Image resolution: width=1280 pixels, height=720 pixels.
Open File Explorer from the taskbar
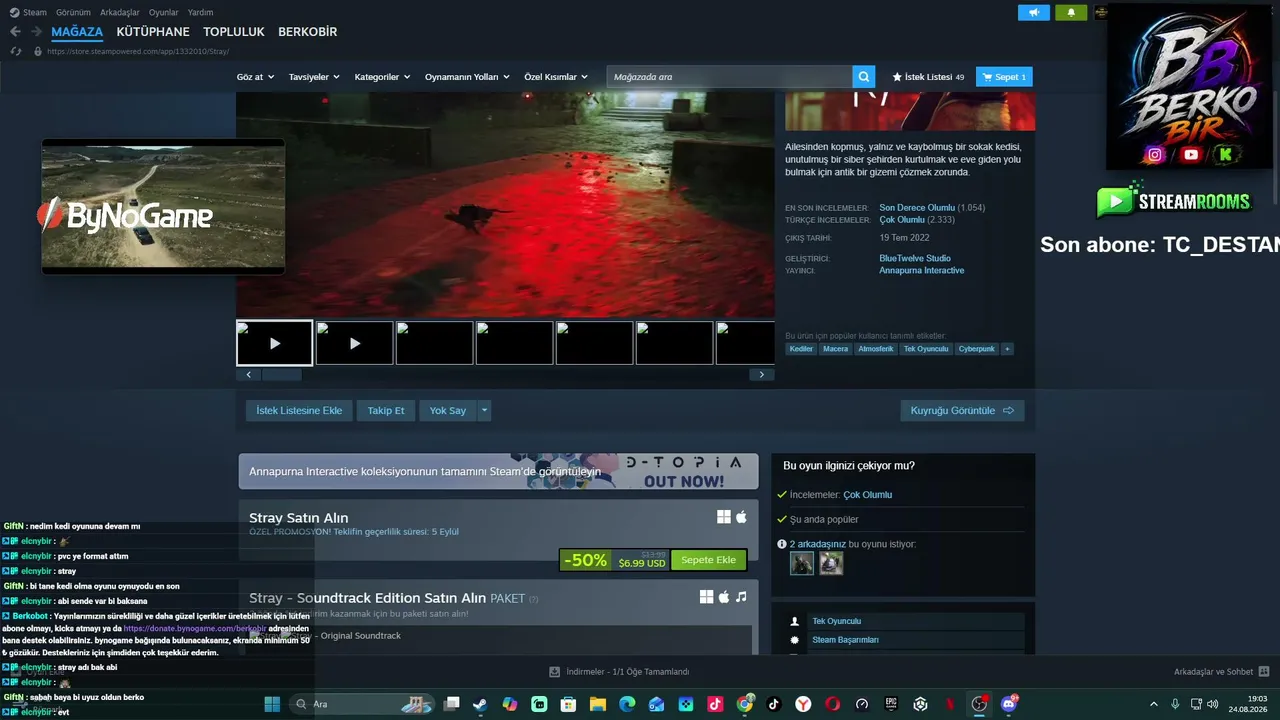598,704
